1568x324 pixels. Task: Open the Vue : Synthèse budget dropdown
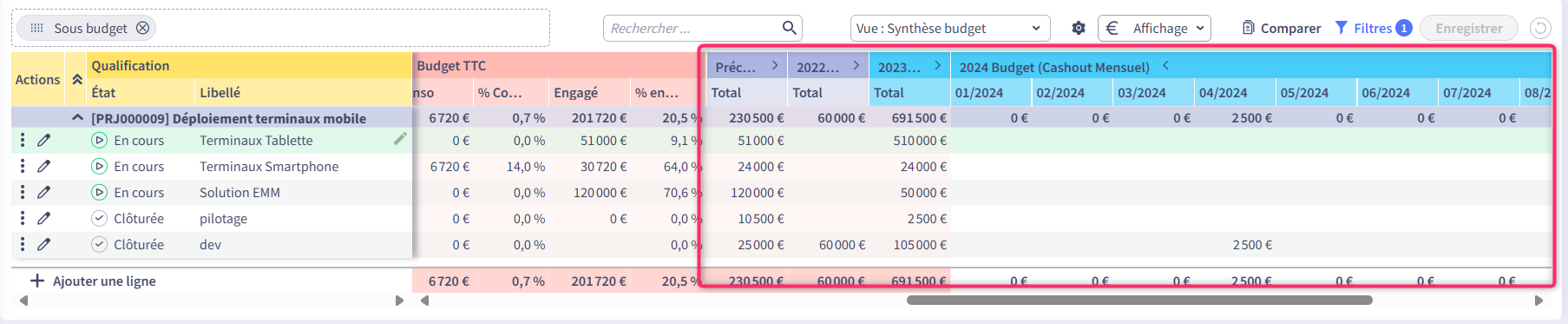pyautogui.click(x=950, y=28)
